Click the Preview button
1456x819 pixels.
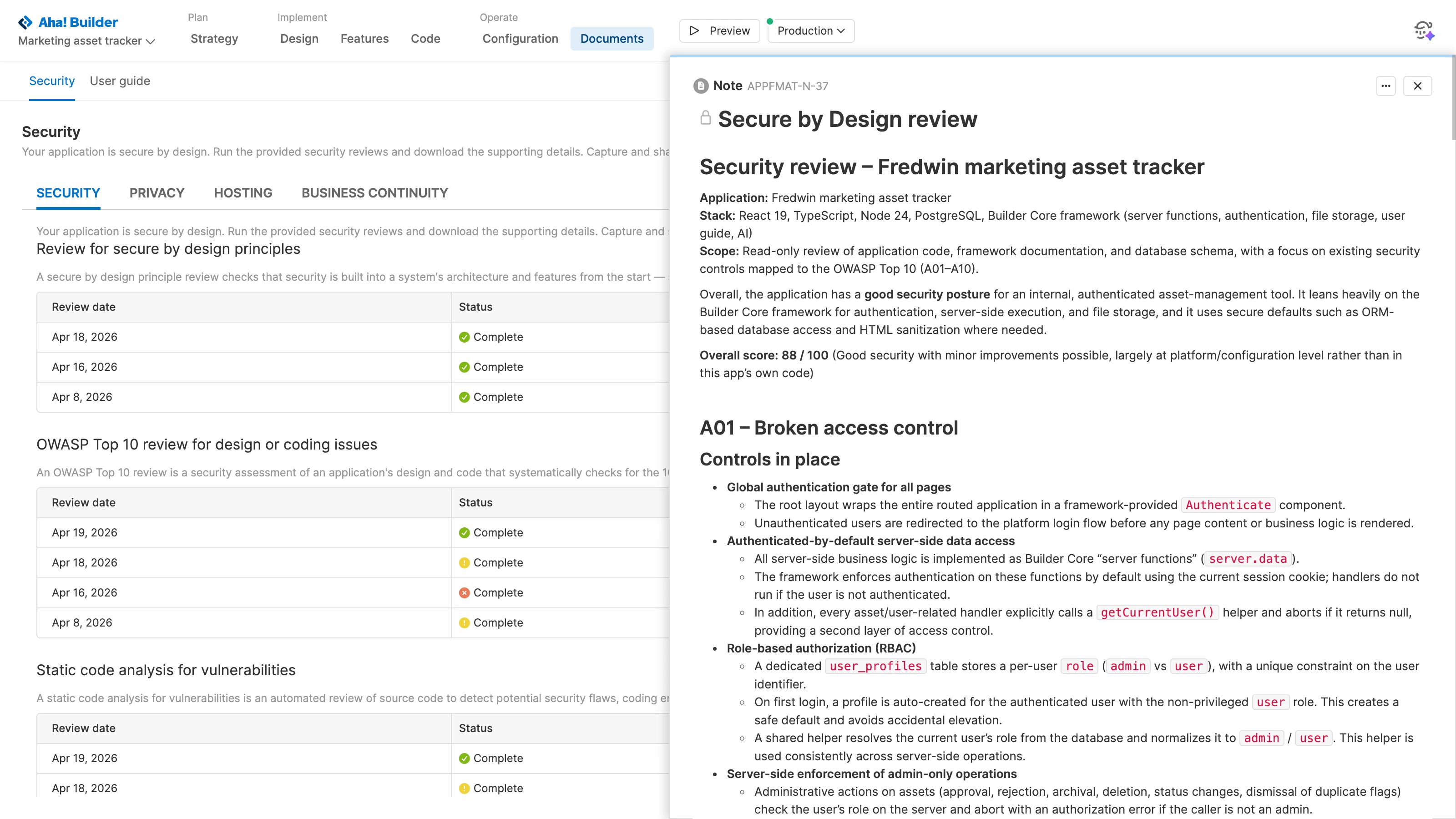(719, 30)
